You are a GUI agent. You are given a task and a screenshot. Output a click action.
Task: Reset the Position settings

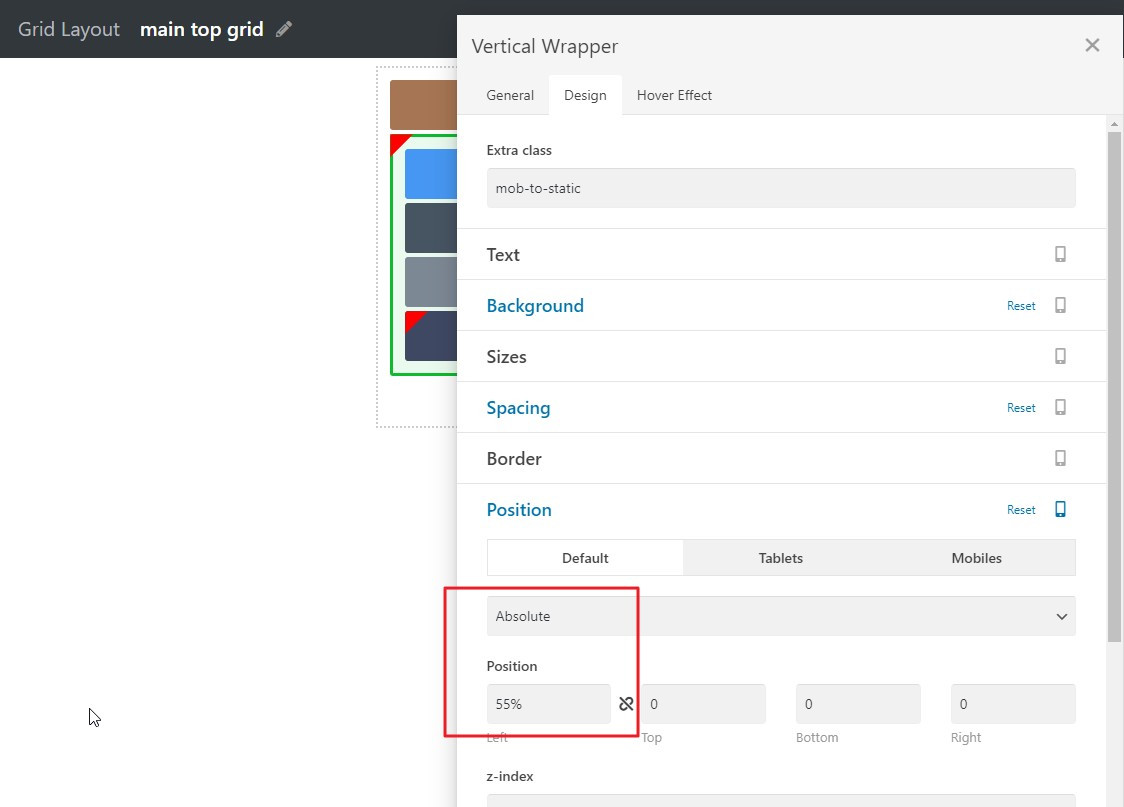1021,510
